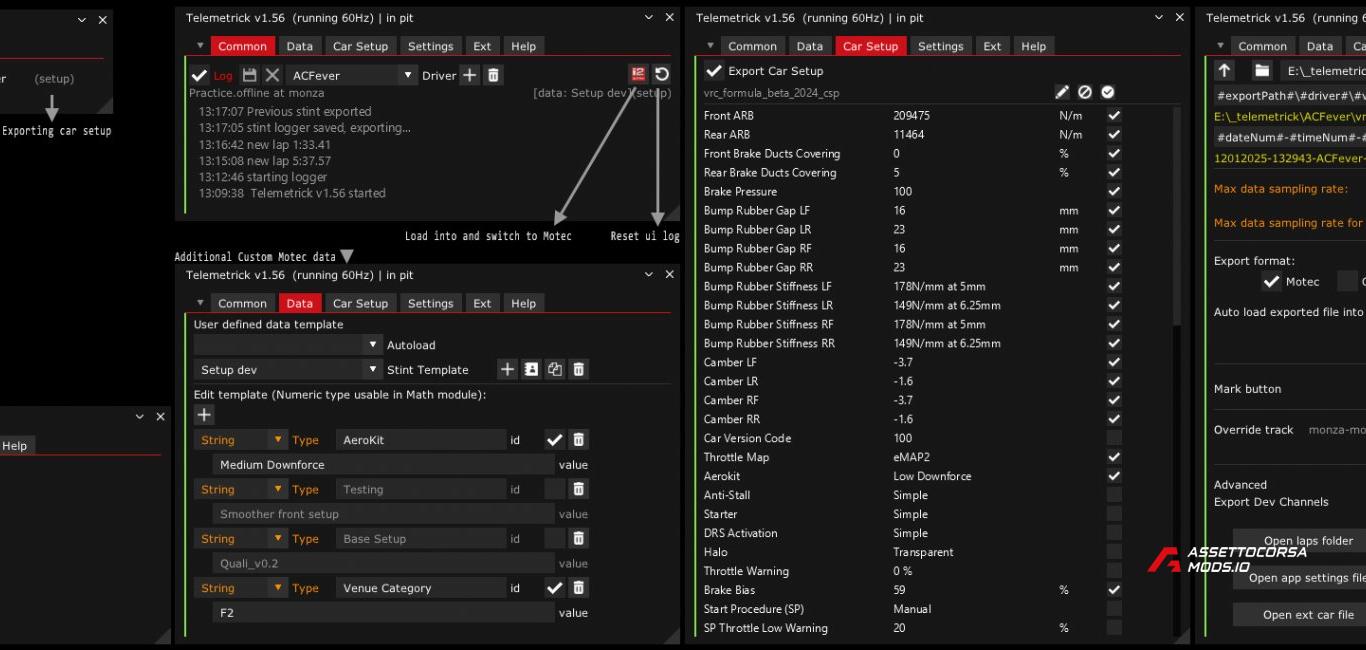Toggle the Brake Bias export checkbox

coord(1114,590)
